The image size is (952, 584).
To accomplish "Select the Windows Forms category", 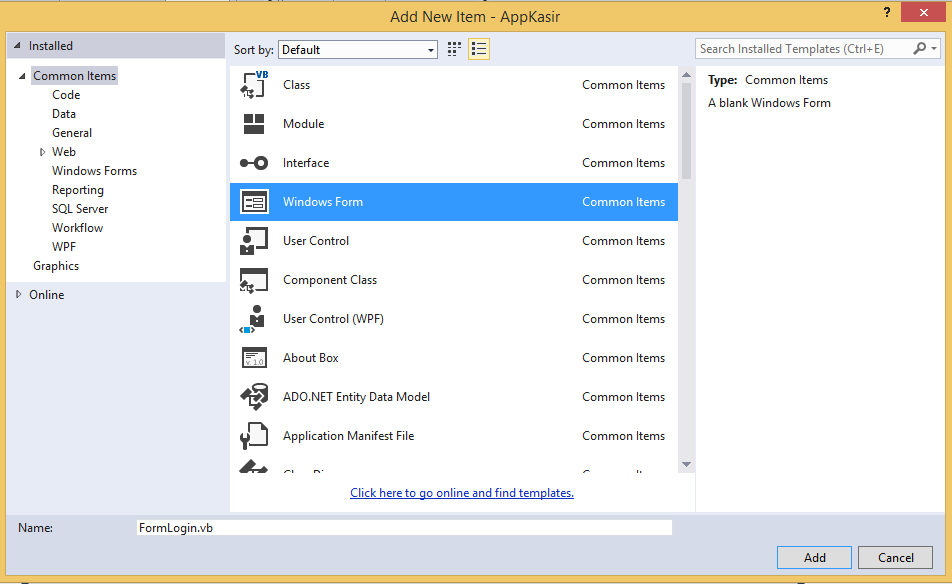I will pos(94,171).
